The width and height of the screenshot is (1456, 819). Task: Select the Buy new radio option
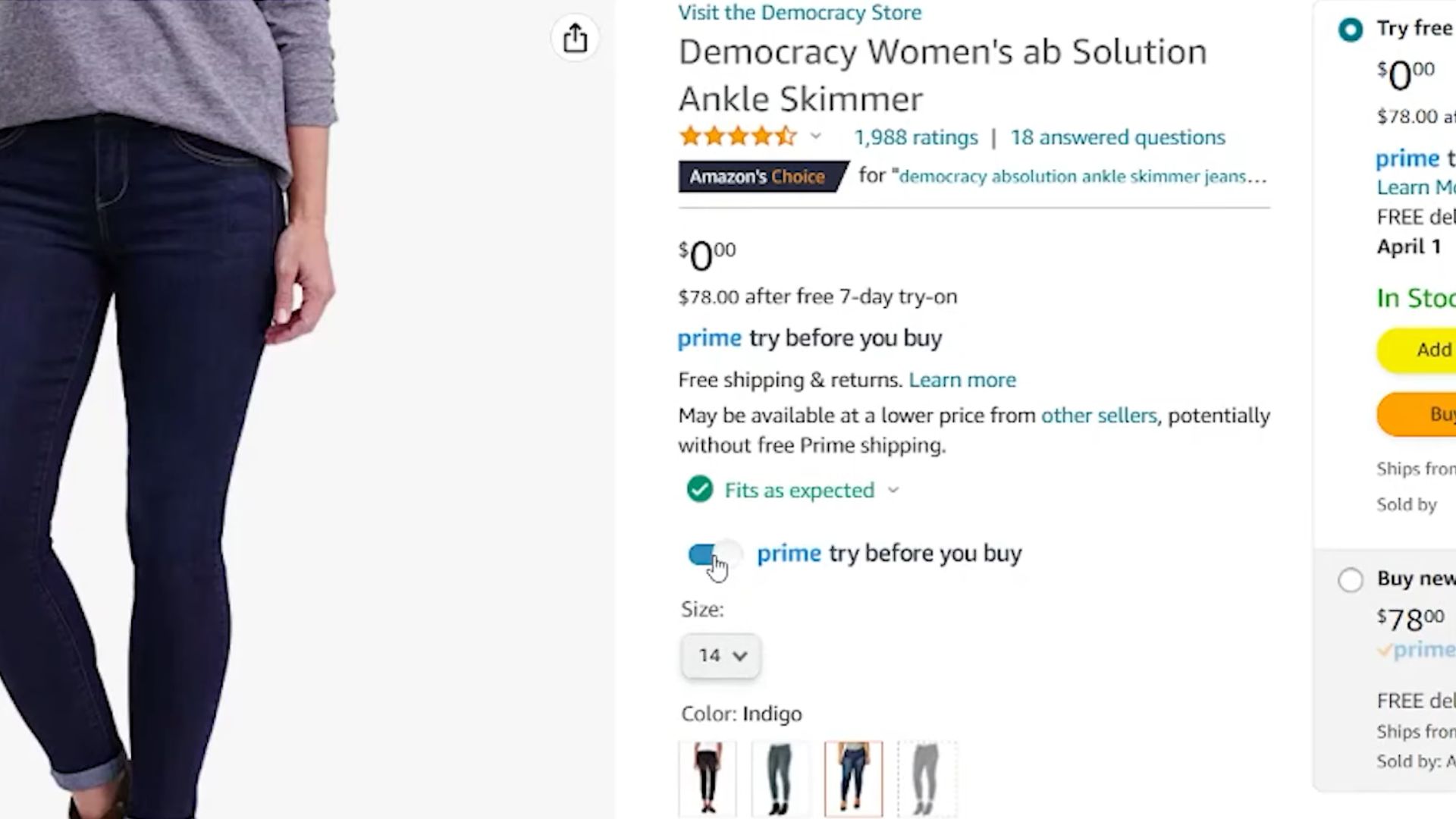click(x=1351, y=580)
